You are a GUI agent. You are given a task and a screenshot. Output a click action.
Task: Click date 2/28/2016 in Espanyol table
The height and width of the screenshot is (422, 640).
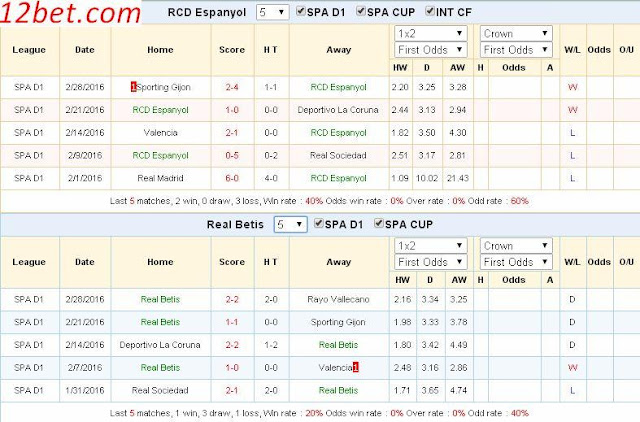coord(84,87)
